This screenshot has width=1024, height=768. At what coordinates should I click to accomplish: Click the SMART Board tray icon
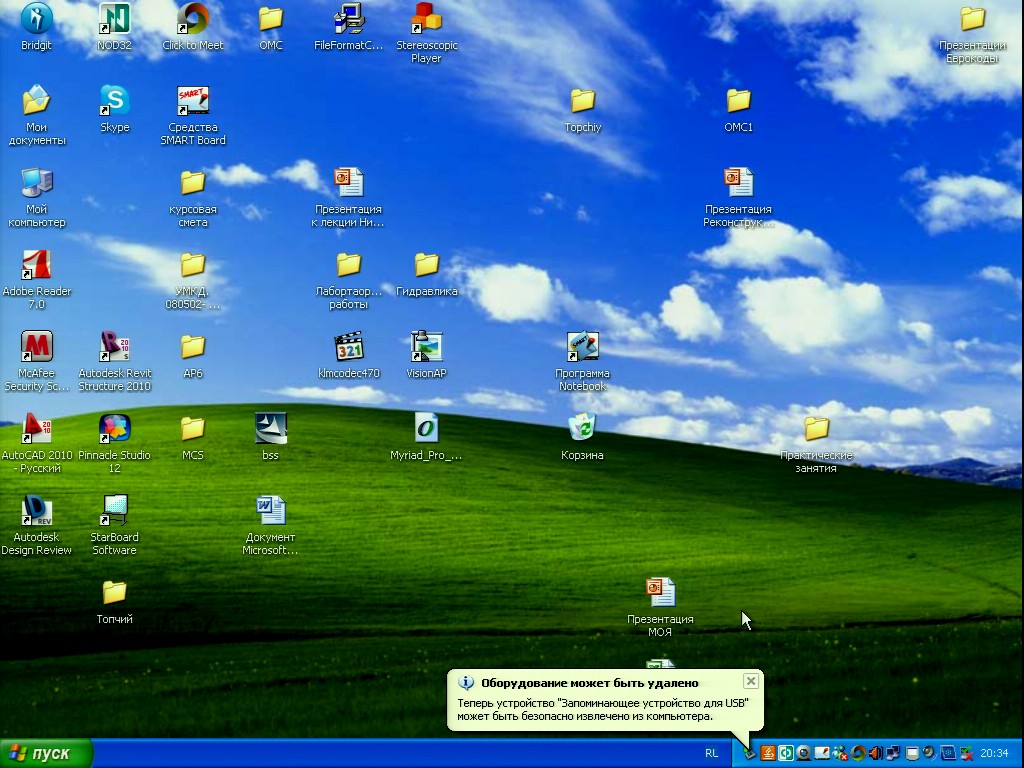822,754
